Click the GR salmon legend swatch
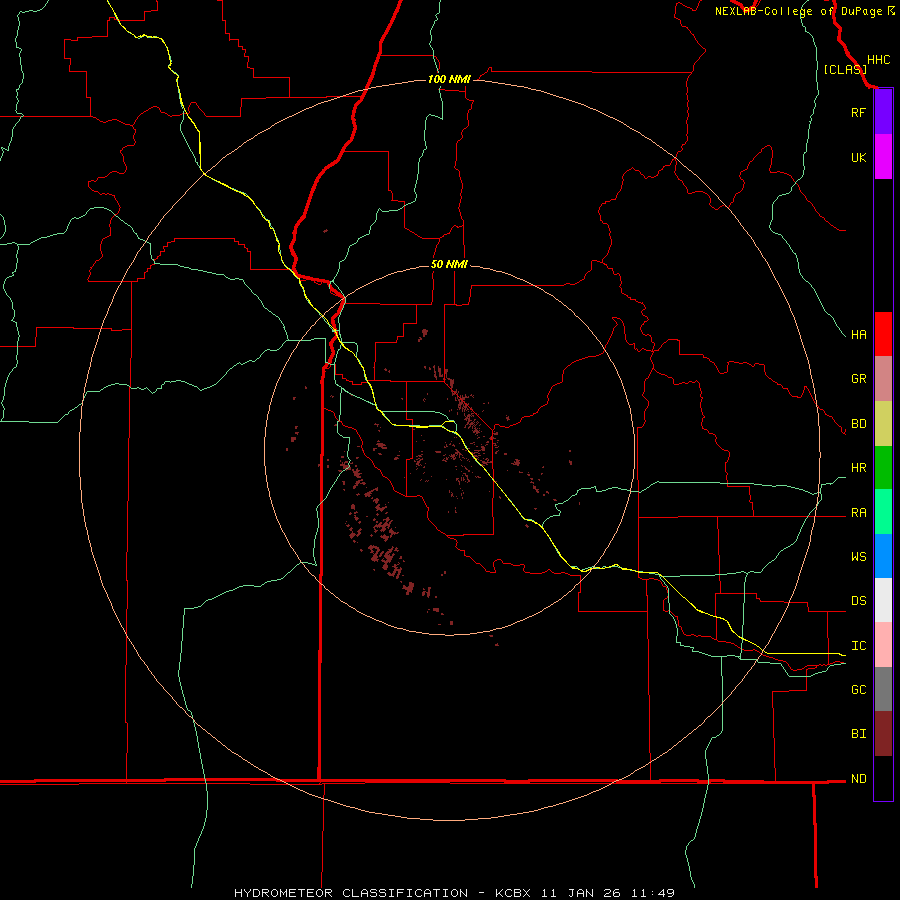 [x=883, y=379]
